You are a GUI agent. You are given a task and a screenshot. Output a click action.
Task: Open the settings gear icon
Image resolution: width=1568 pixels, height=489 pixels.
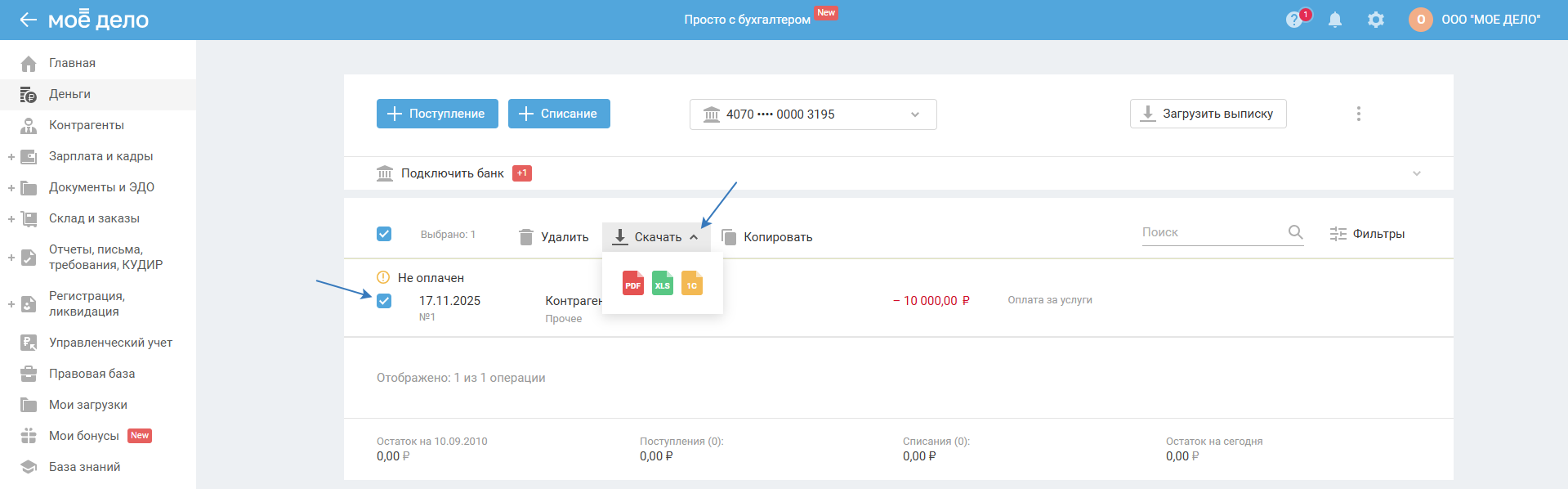coord(1376,20)
